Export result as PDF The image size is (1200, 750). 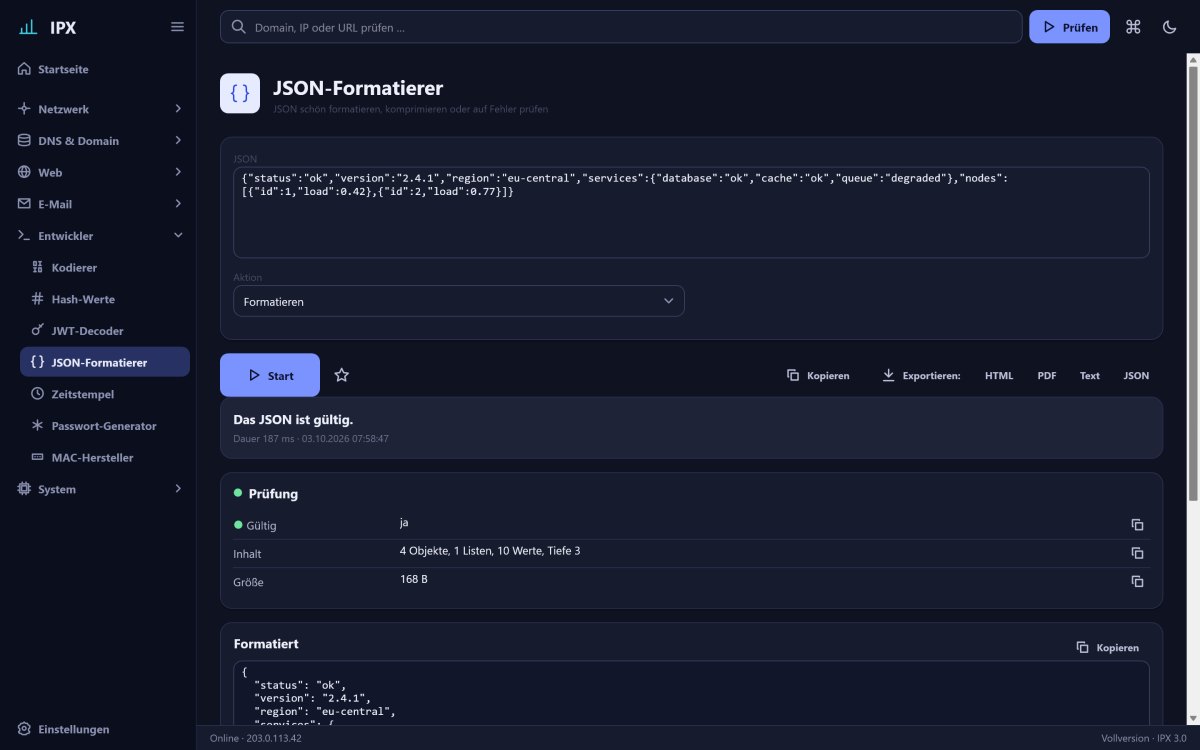coord(1047,376)
